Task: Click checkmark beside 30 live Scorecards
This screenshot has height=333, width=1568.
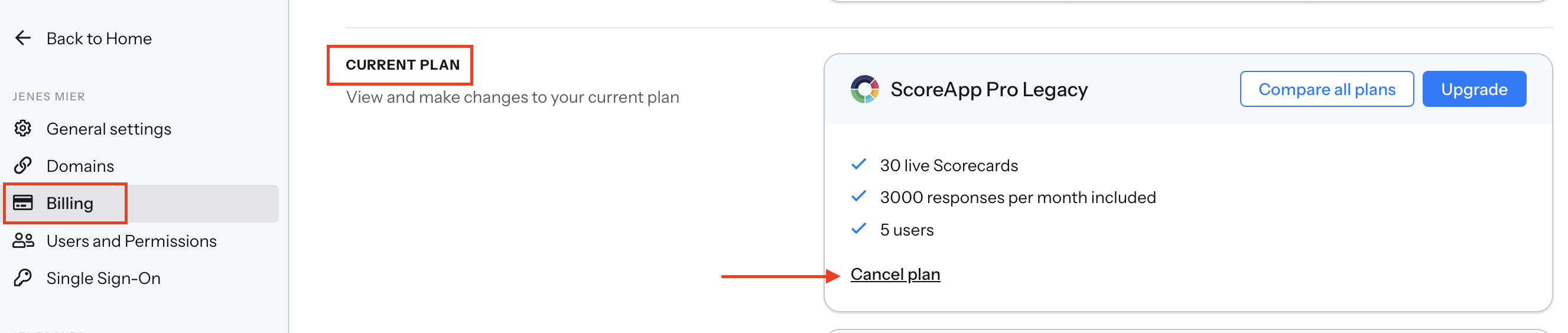Action: tap(858, 164)
